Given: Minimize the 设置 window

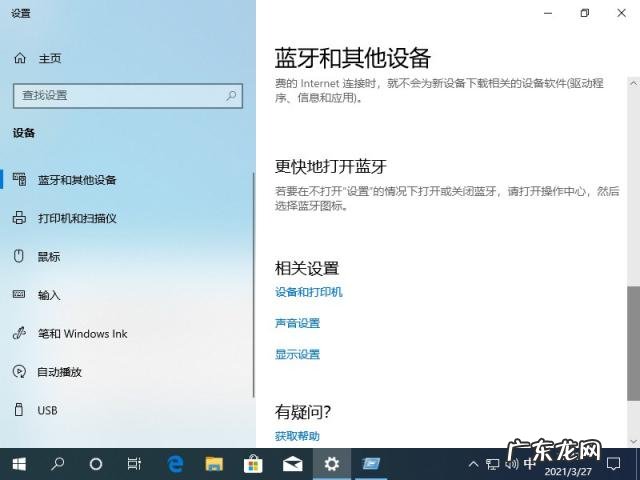Looking at the screenshot, I should tap(548, 13).
